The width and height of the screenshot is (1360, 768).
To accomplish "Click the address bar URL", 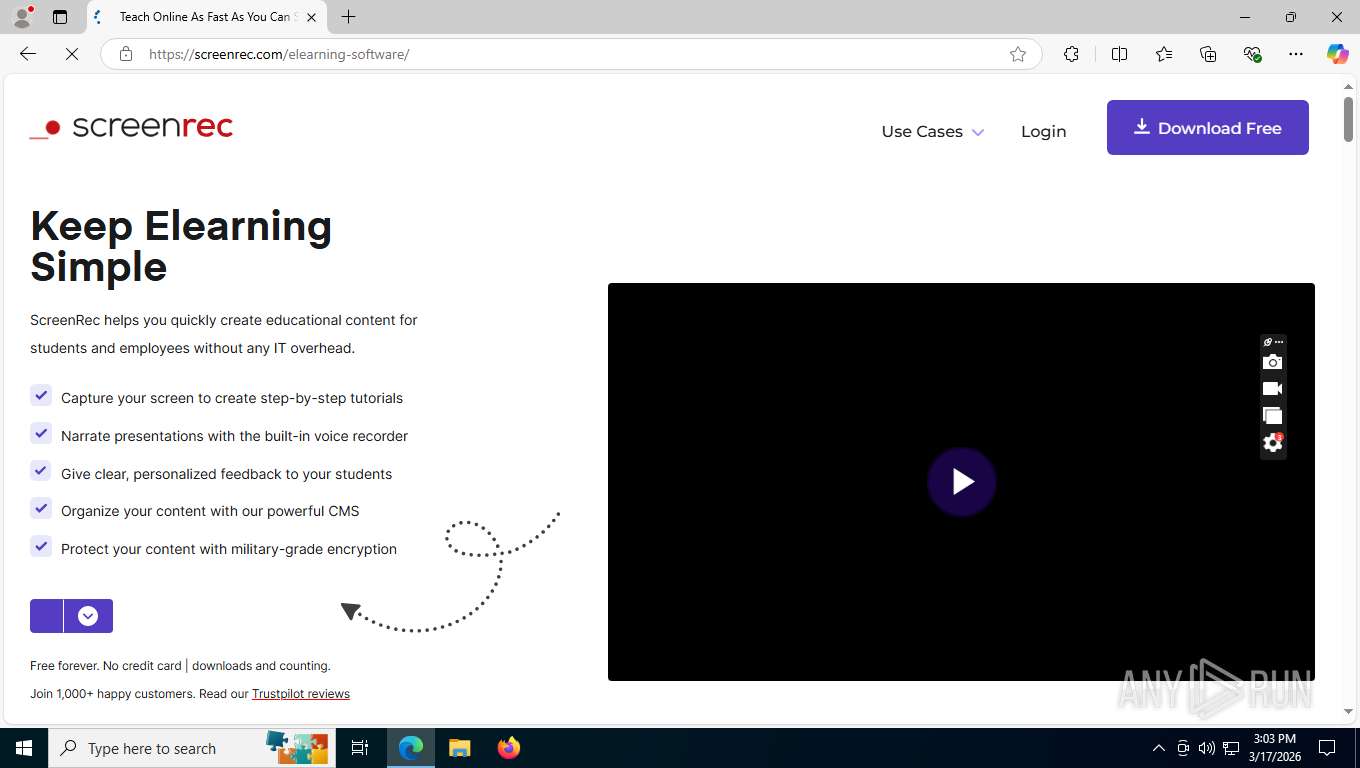I will point(279,54).
